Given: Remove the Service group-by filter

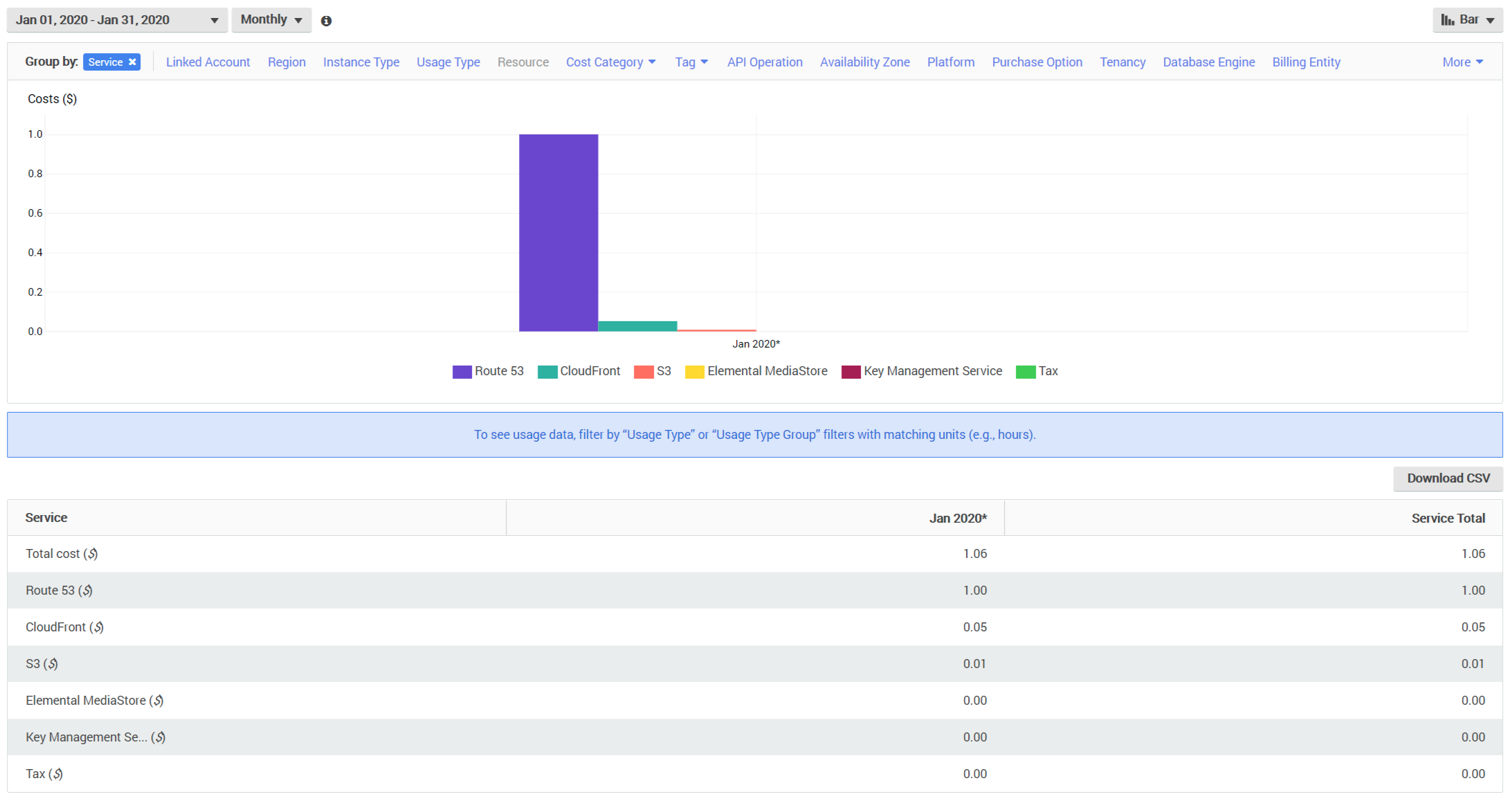Looking at the screenshot, I should pyautogui.click(x=131, y=62).
